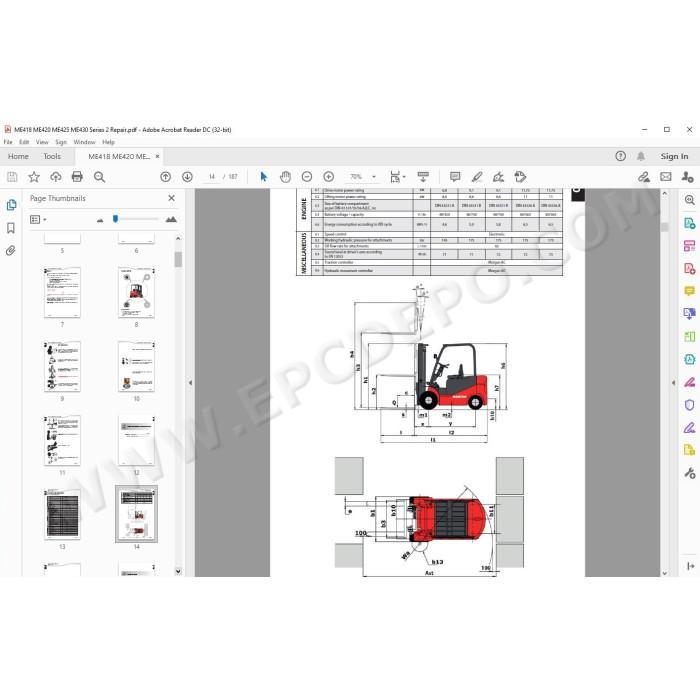Click the Sign In button
Image resolution: width=700 pixels, height=700 pixels.
[674, 156]
